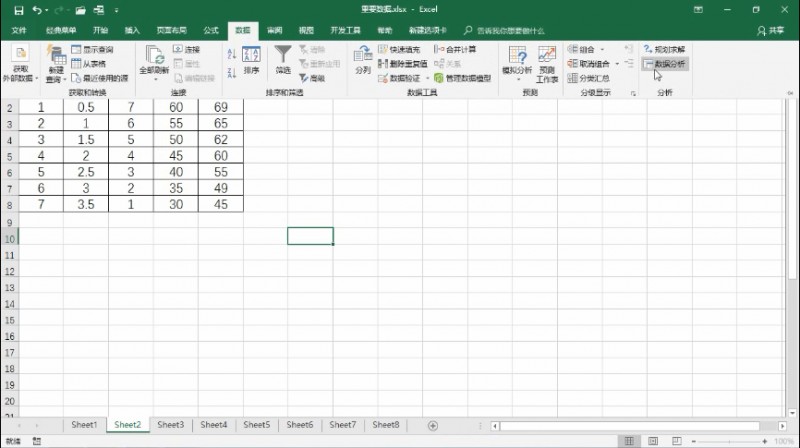
Task: Click the zoom slider in status bar
Action: [729, 441]
